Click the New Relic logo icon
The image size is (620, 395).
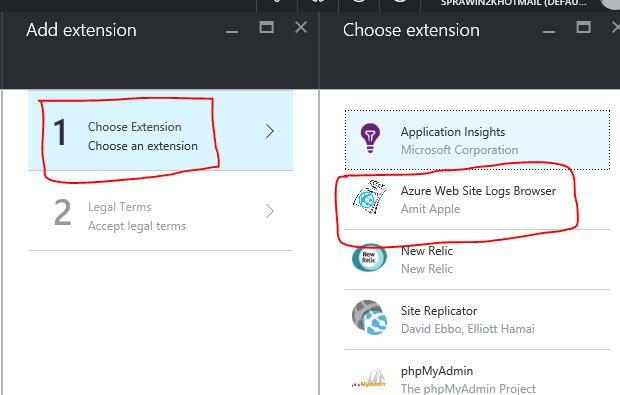(369, 257)
